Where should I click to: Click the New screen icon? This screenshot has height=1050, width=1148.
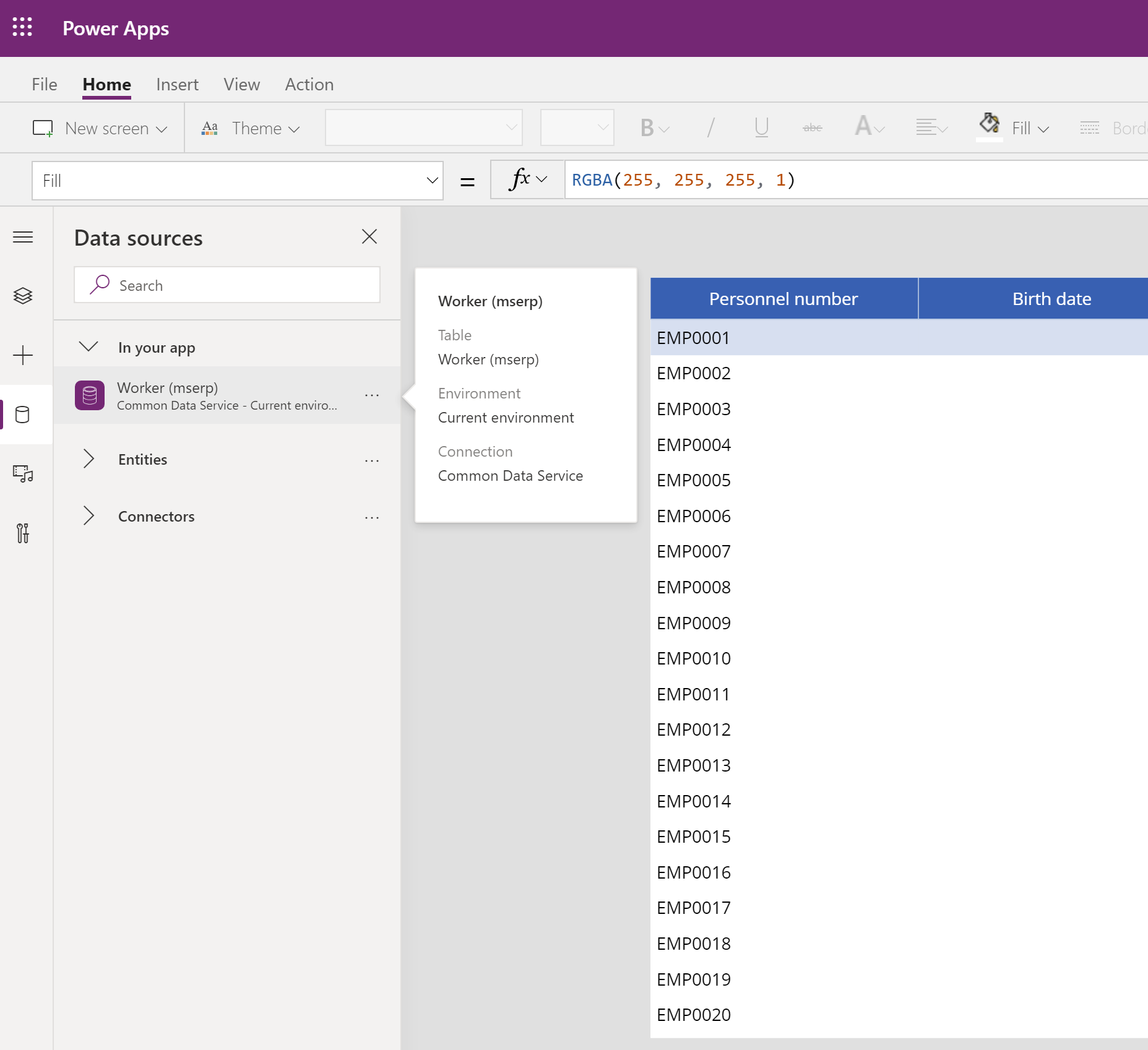[43, 129]
